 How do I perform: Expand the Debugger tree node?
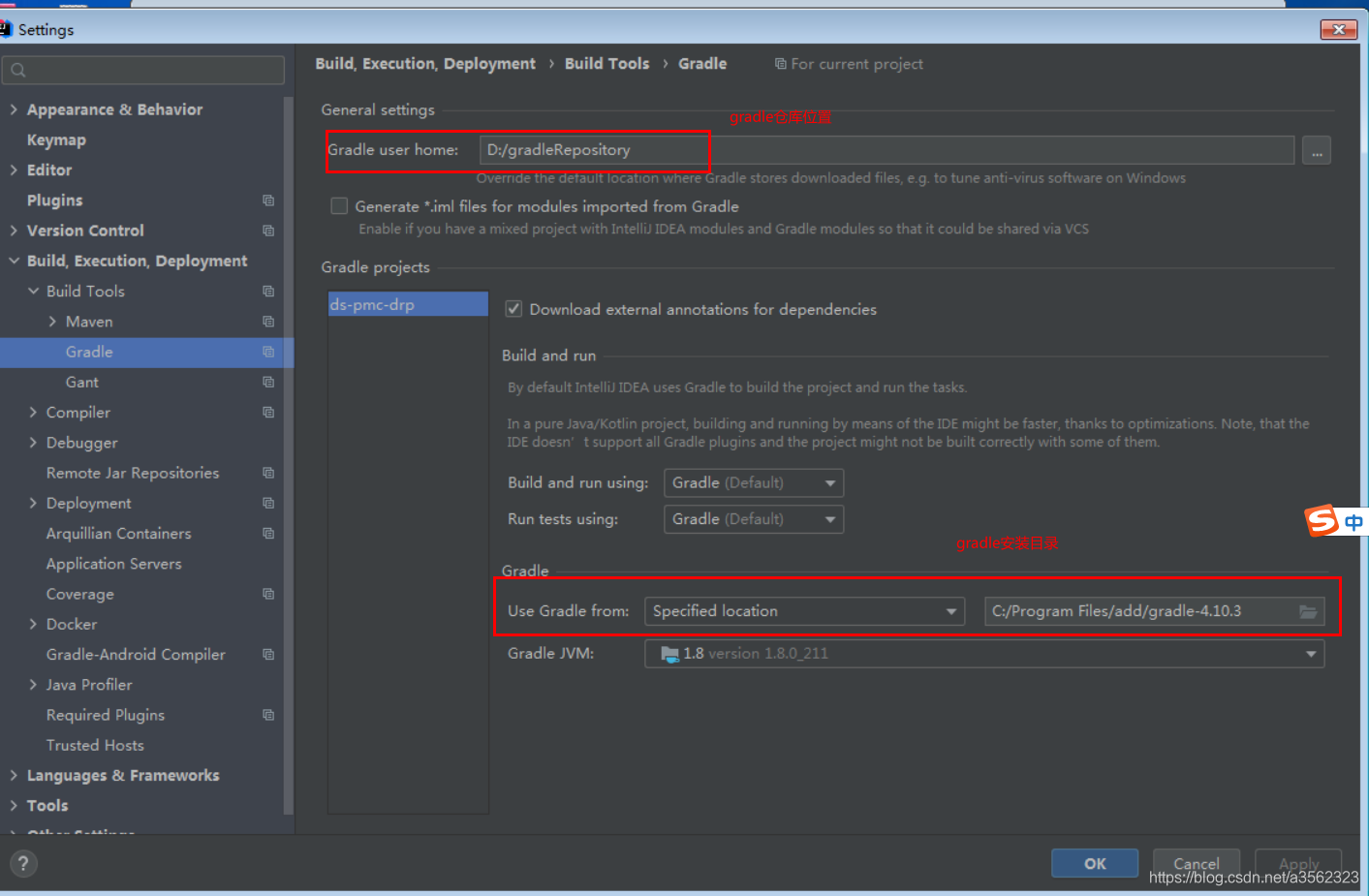pyautogui.click(x=33, y=443)
